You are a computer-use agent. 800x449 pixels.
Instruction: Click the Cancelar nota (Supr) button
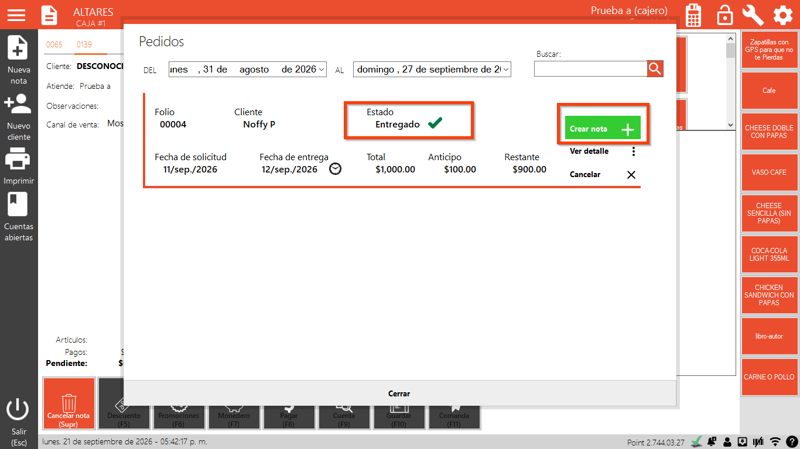(x=69, y=403)
